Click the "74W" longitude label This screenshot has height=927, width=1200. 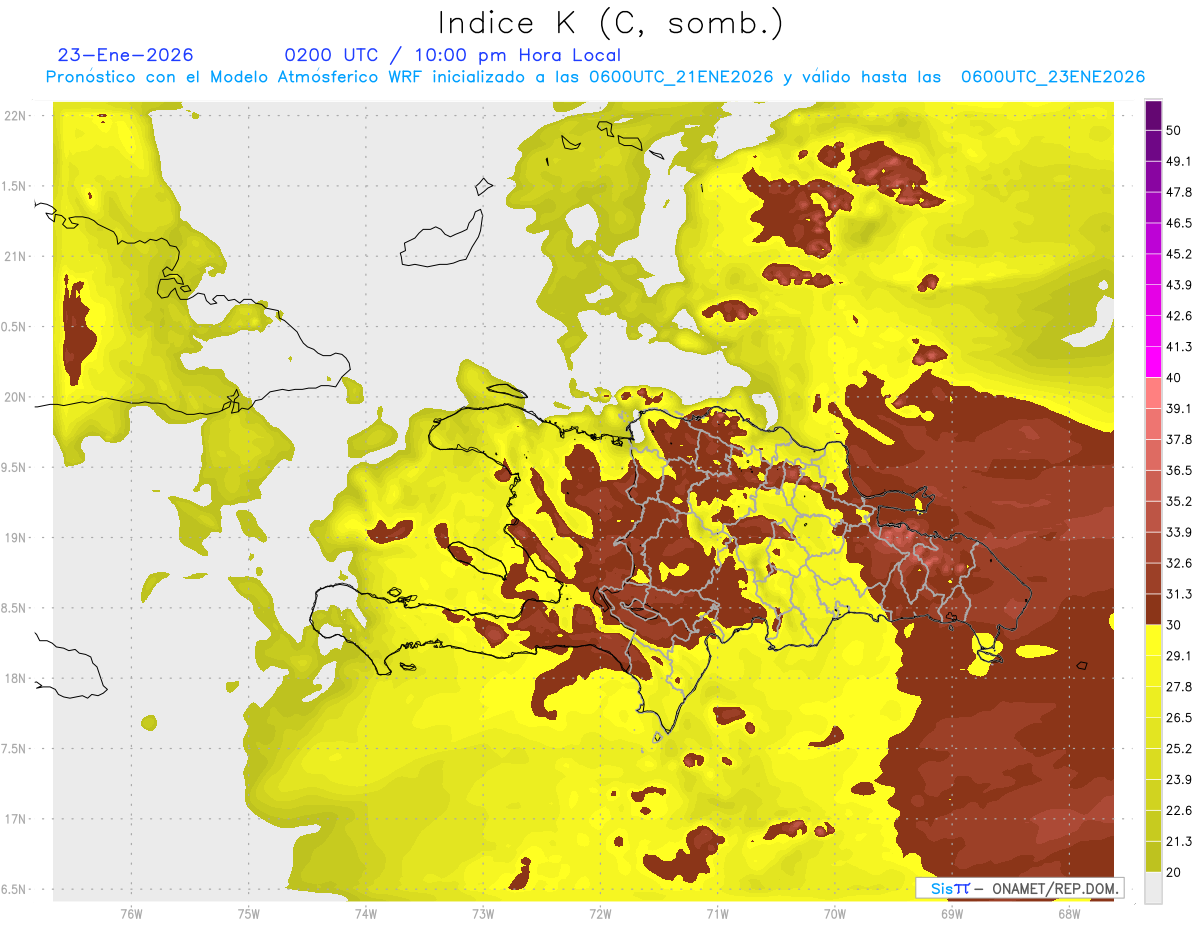tap(366, 913)
